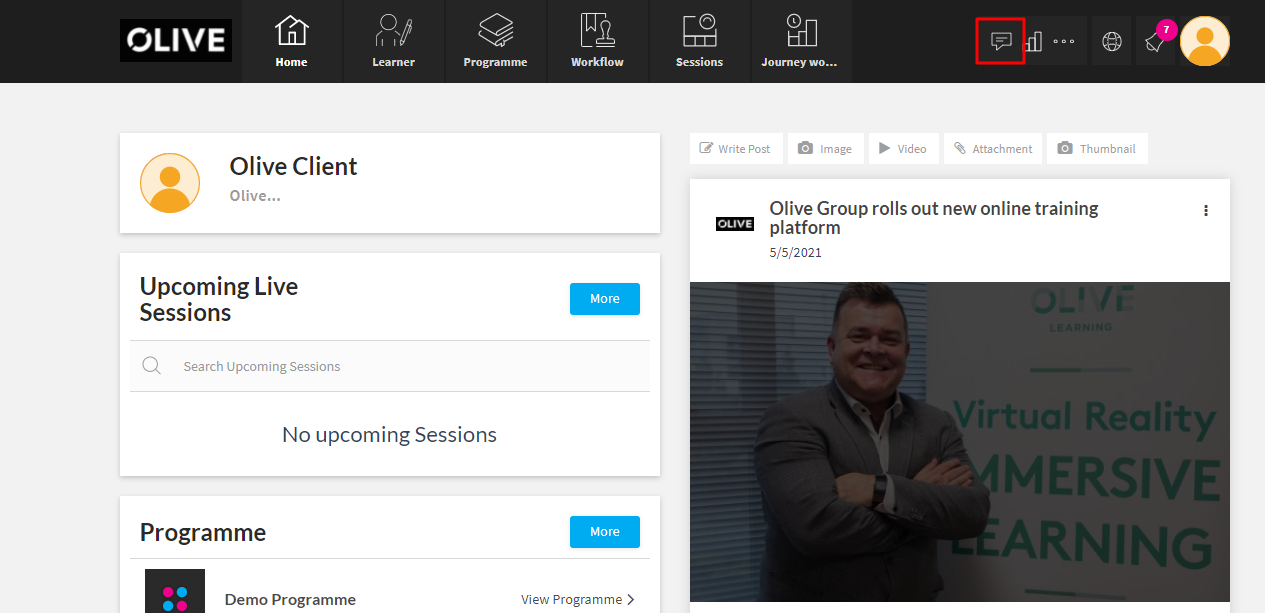The width and height of the screenshot is (1265, 613).
Task: Click the Search Upcoming Sessions field
Action: coord(390,365)
